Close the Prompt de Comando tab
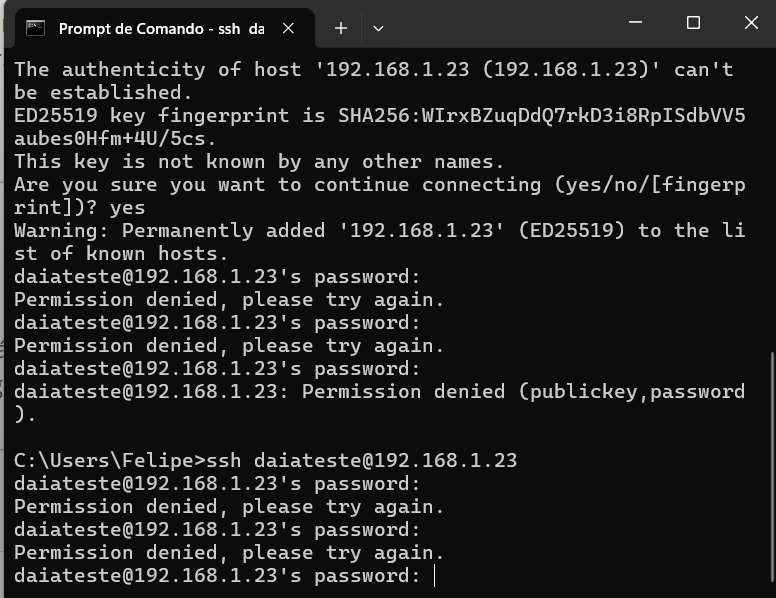 tap(288, 28)
